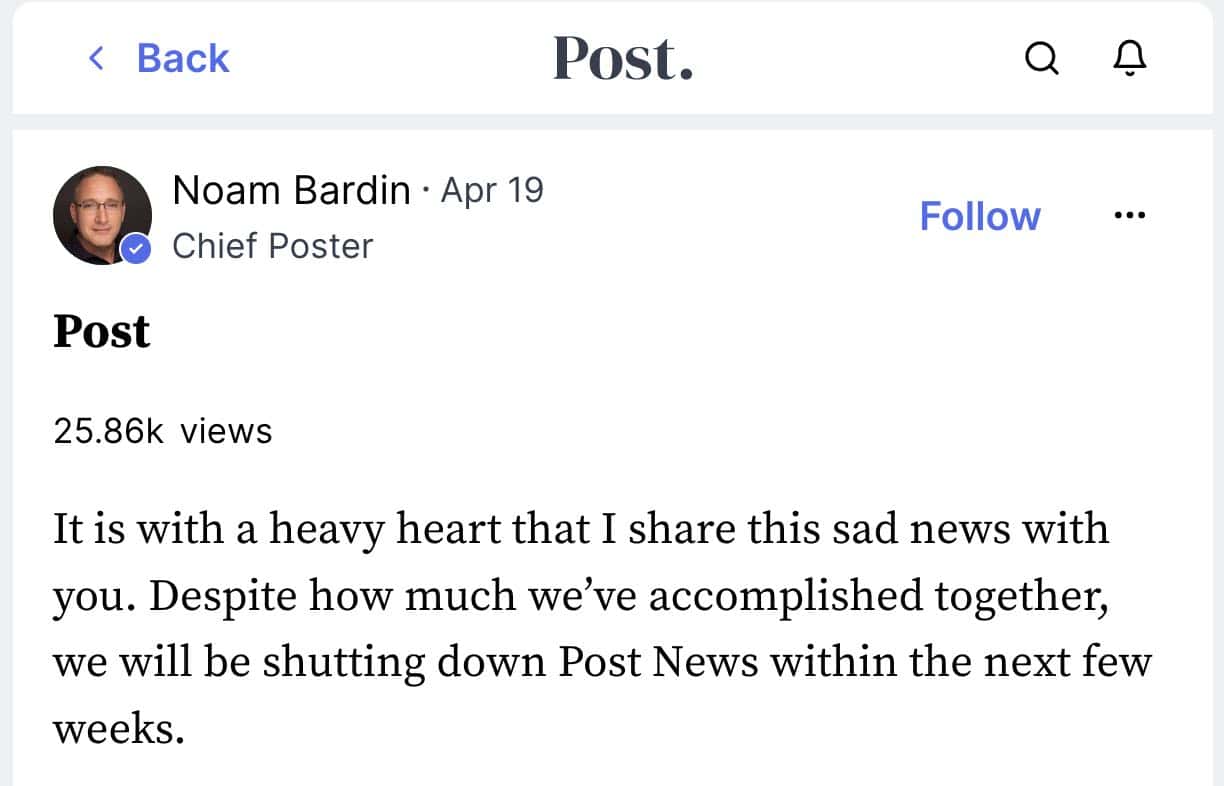Click the line starting "It is with a heavy heart"
Viewport: 1224px width, 786px height.
tap(580, 528)
